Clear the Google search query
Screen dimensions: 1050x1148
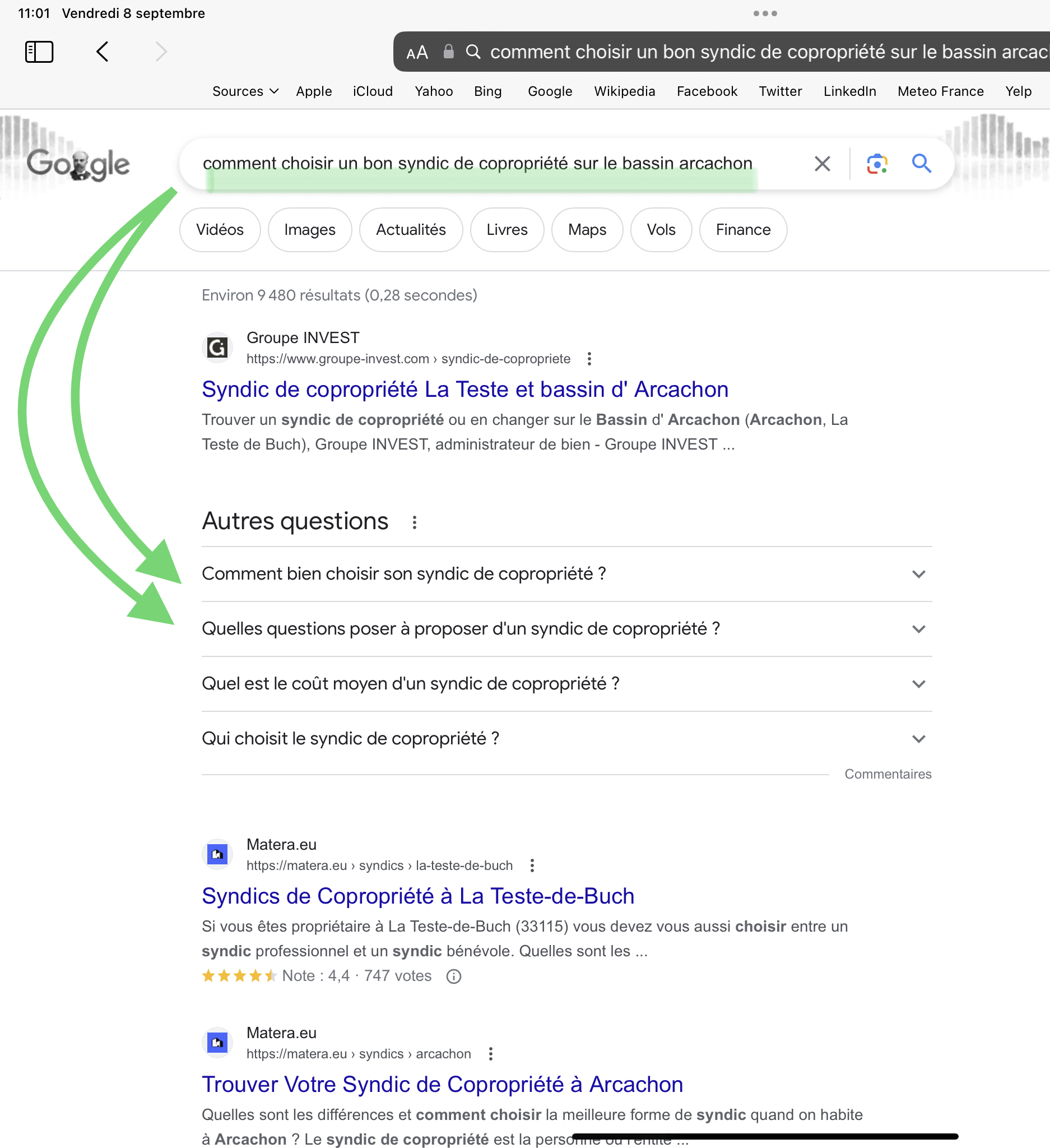click(x=822, y=164)
